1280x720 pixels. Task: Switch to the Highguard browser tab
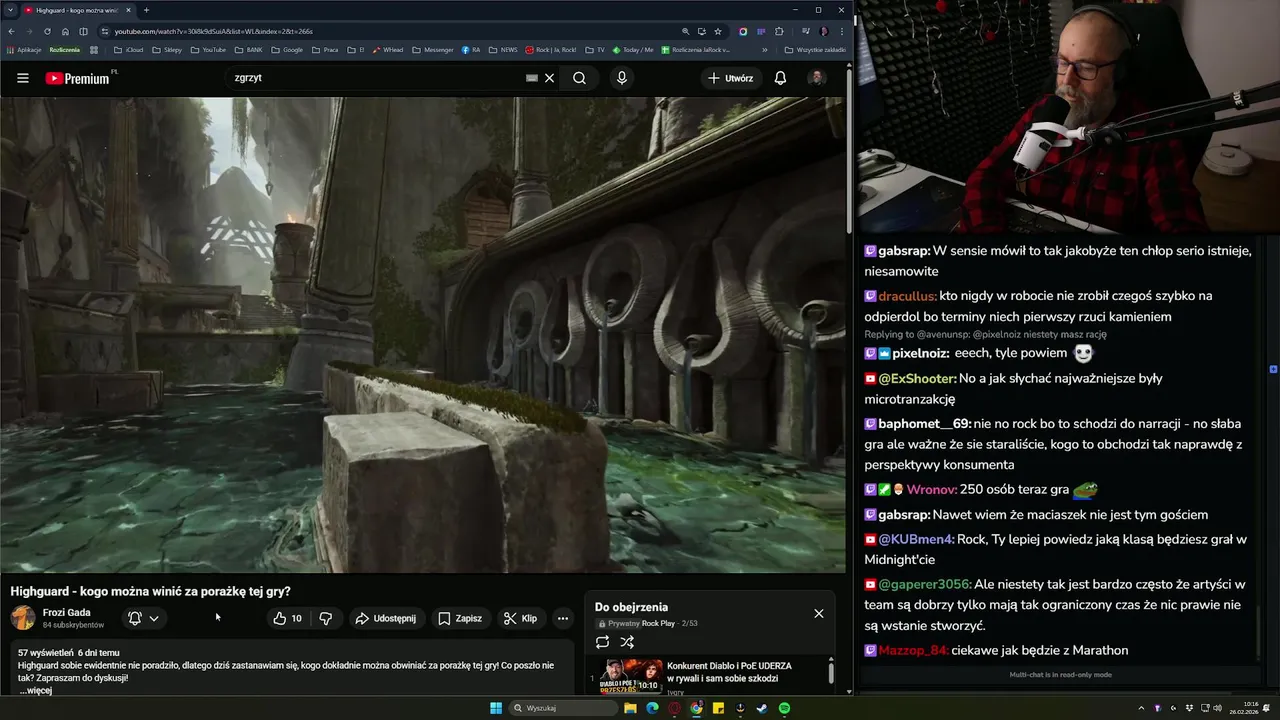point(77,10)
